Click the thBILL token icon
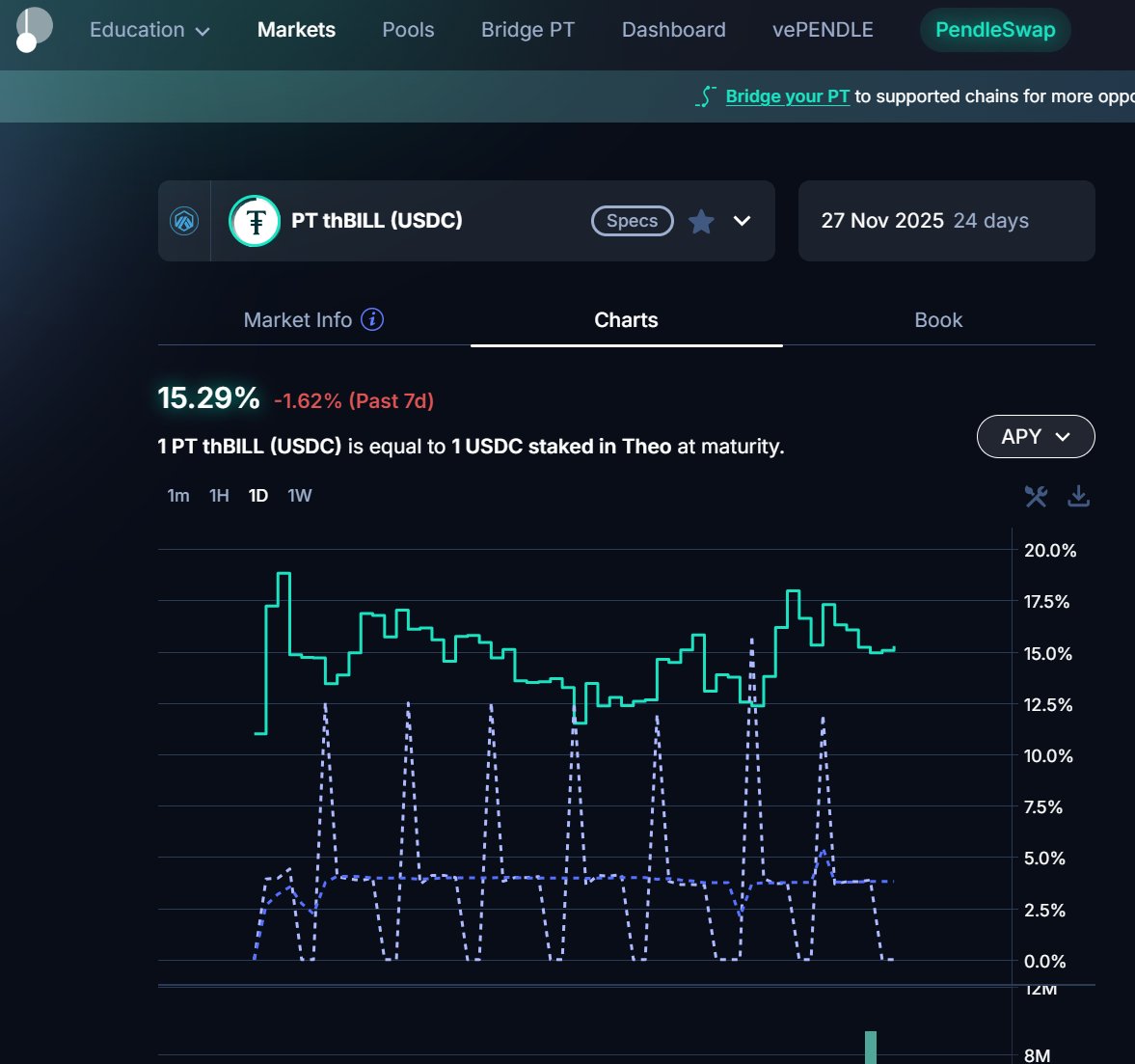The width and height of the screenshot is (1135, 1064). tap(255, 221)
